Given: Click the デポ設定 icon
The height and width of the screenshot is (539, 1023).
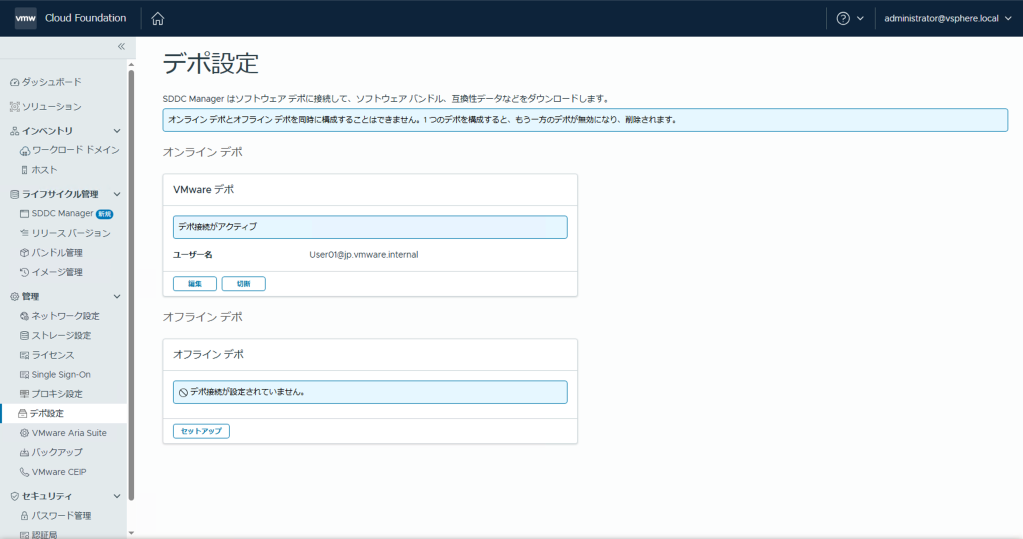Looking at the screenshot, I should point(22,414).
